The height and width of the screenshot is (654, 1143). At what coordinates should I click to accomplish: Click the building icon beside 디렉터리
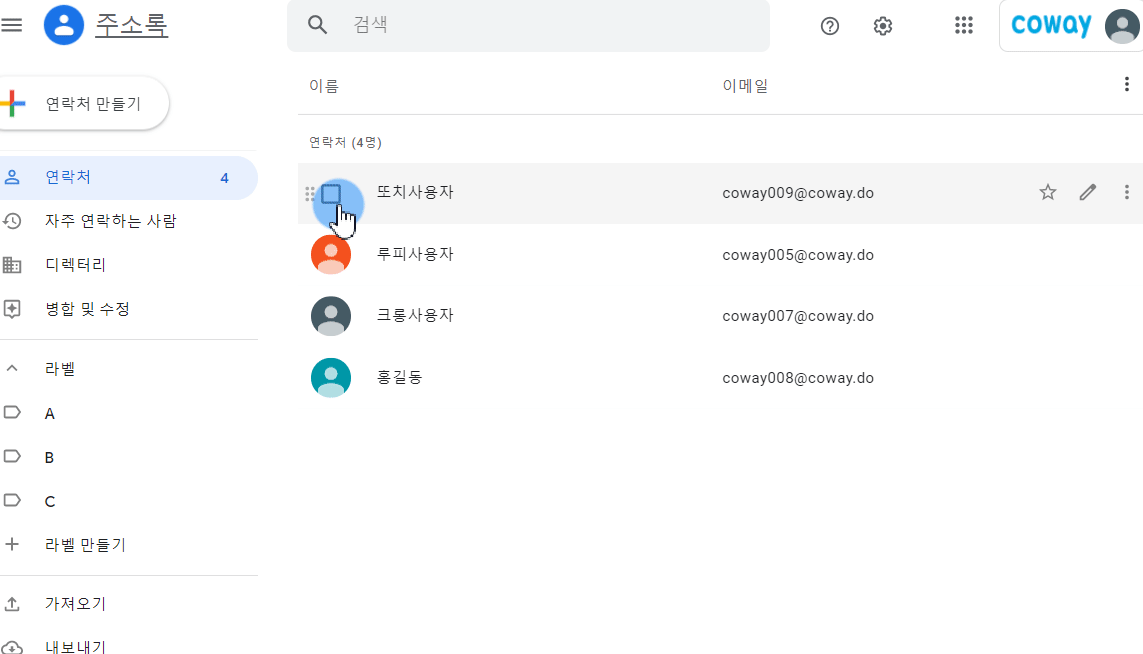click(12, 265)
